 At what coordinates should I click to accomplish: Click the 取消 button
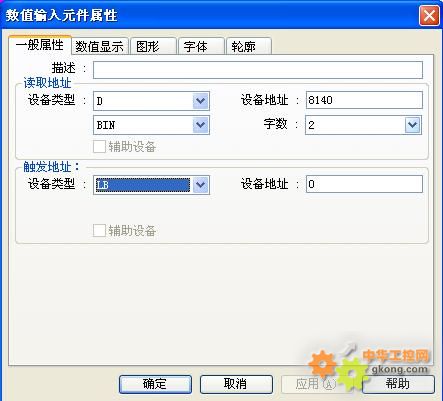coord(236,384)
